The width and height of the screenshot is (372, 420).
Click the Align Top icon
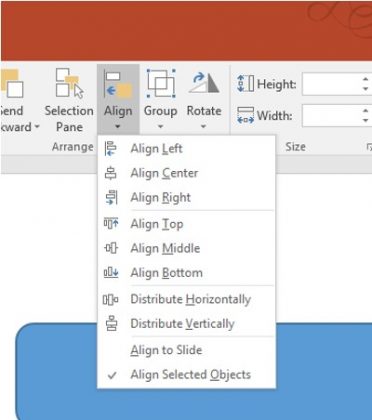111,223
